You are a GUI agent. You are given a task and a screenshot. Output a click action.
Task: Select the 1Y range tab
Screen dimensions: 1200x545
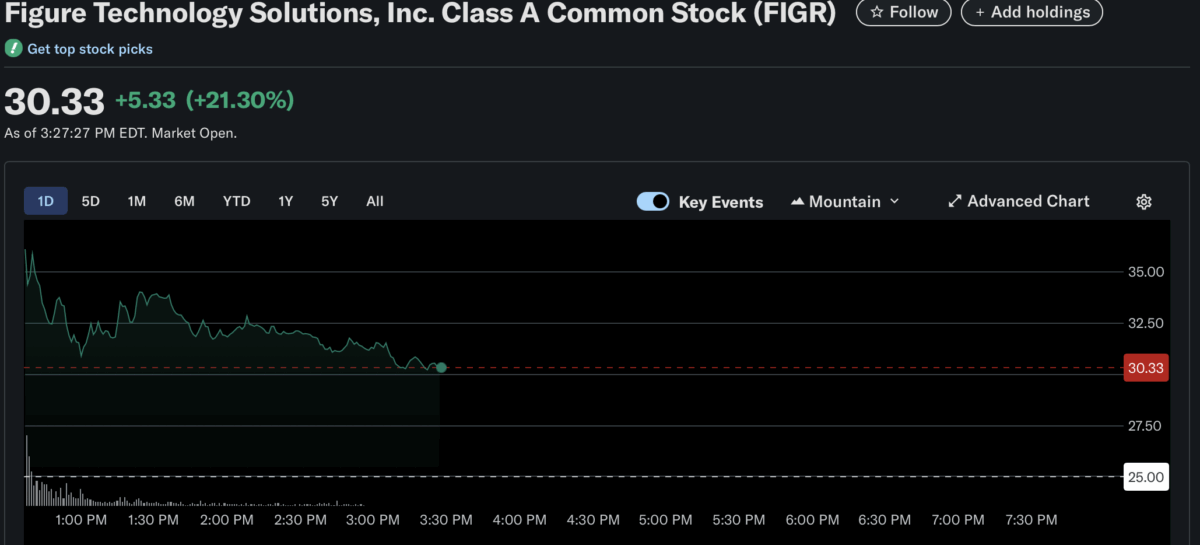[x=286, y=201]
